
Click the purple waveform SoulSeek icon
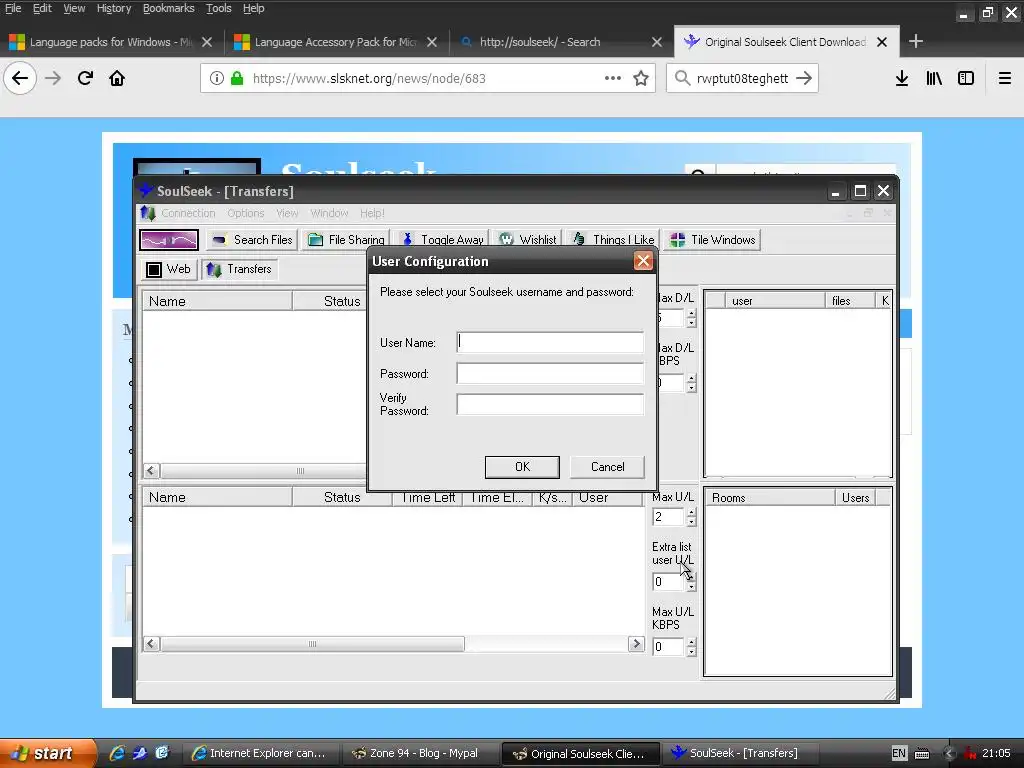click(168, 240)
